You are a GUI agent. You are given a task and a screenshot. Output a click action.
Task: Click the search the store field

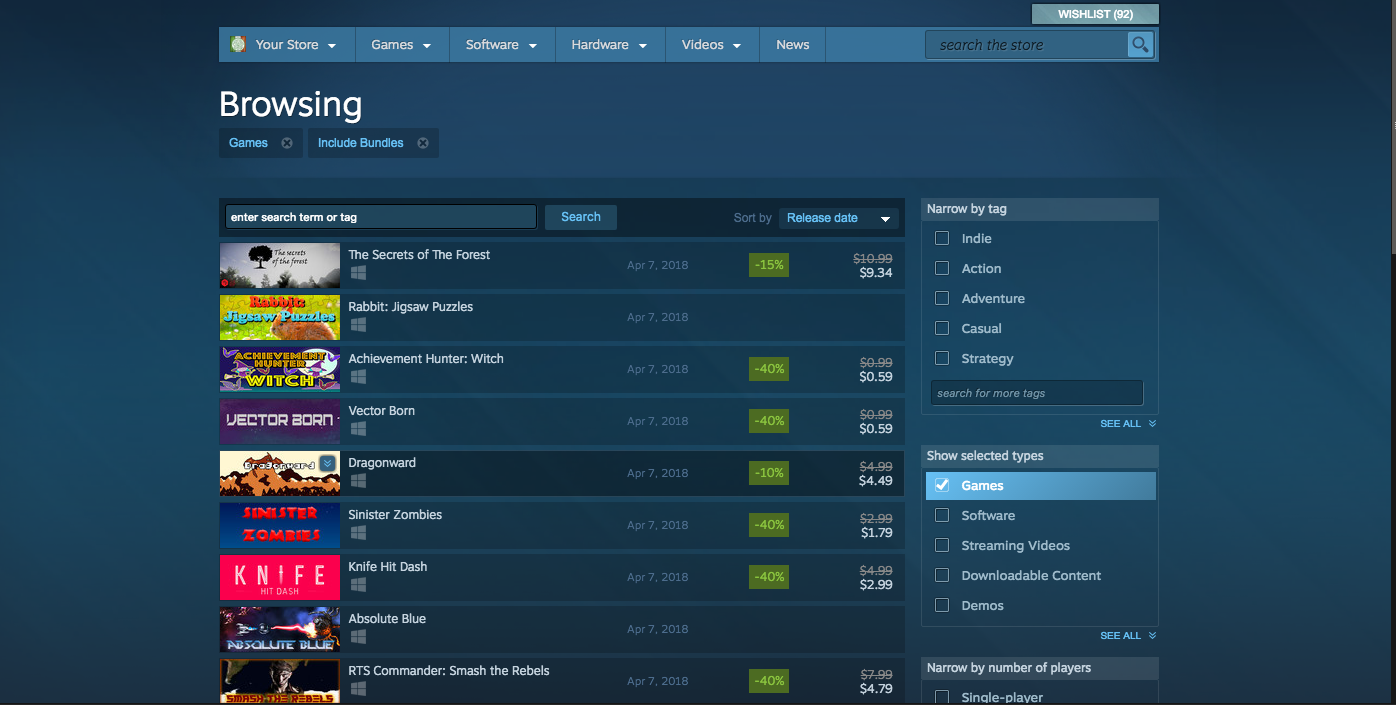pos(1027,45)
